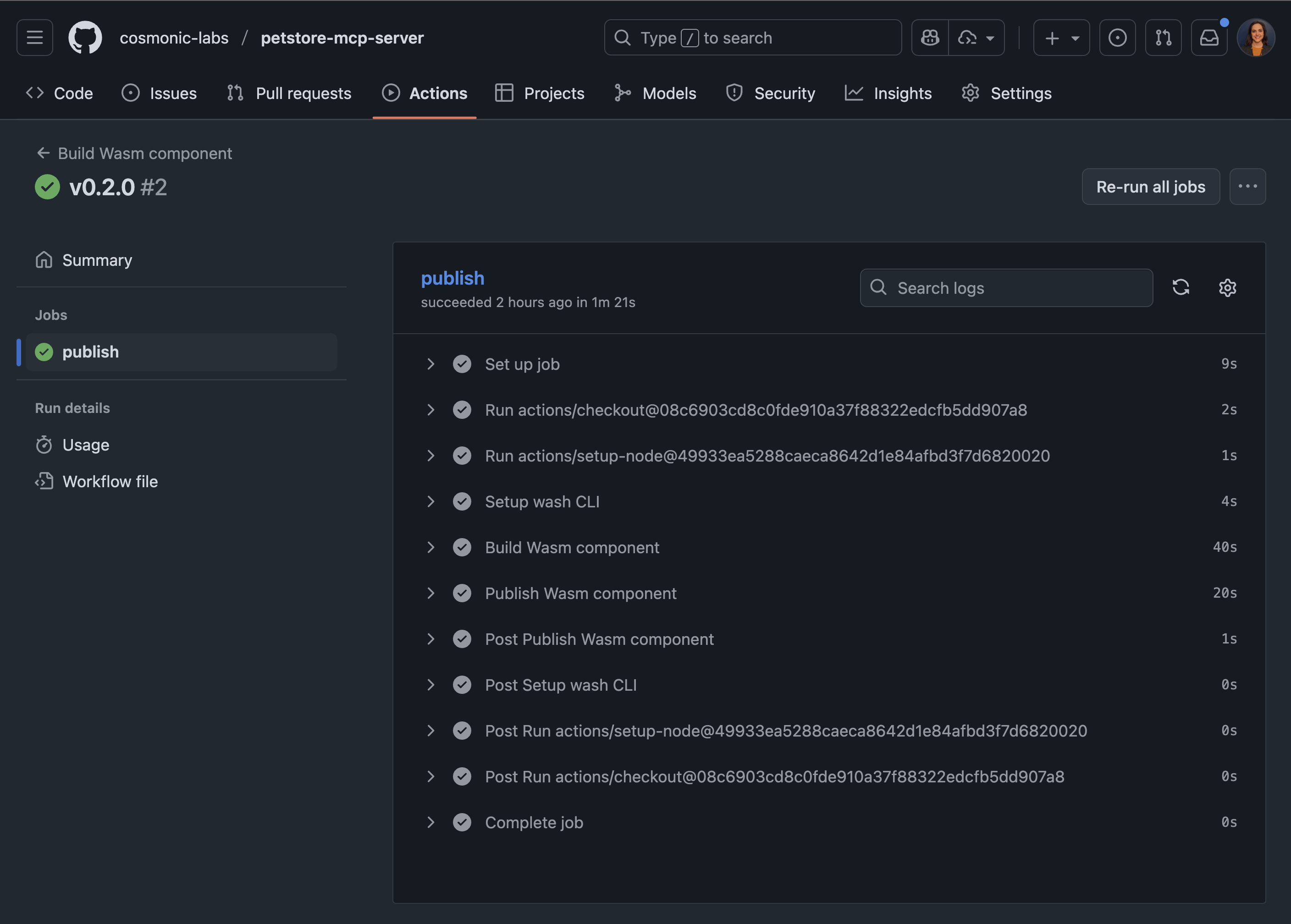Click Re-run all jobs button

(1150, 187)
